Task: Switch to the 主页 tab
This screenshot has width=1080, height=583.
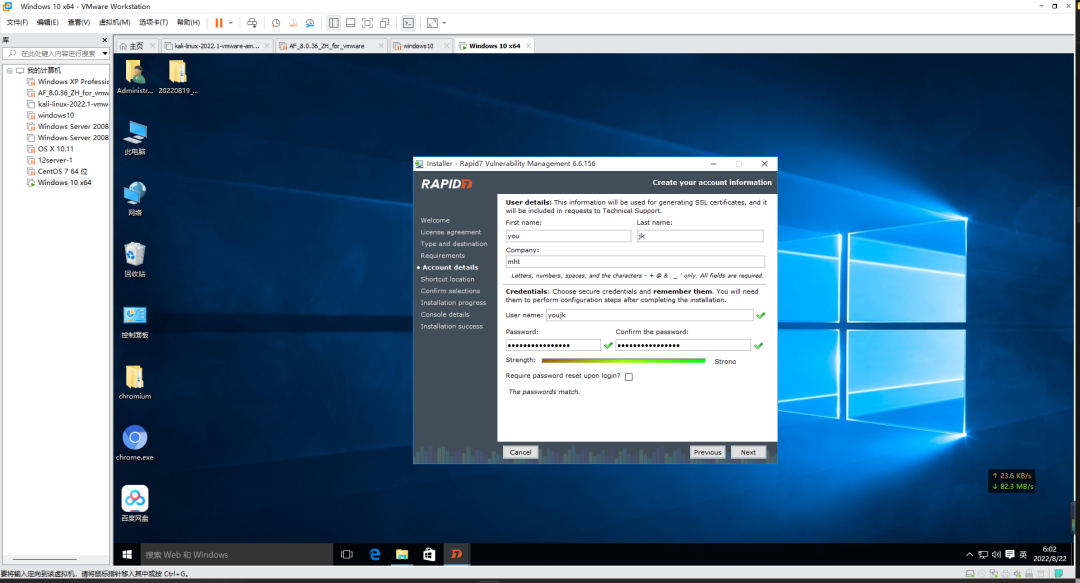Action: [x=136, y=46]
